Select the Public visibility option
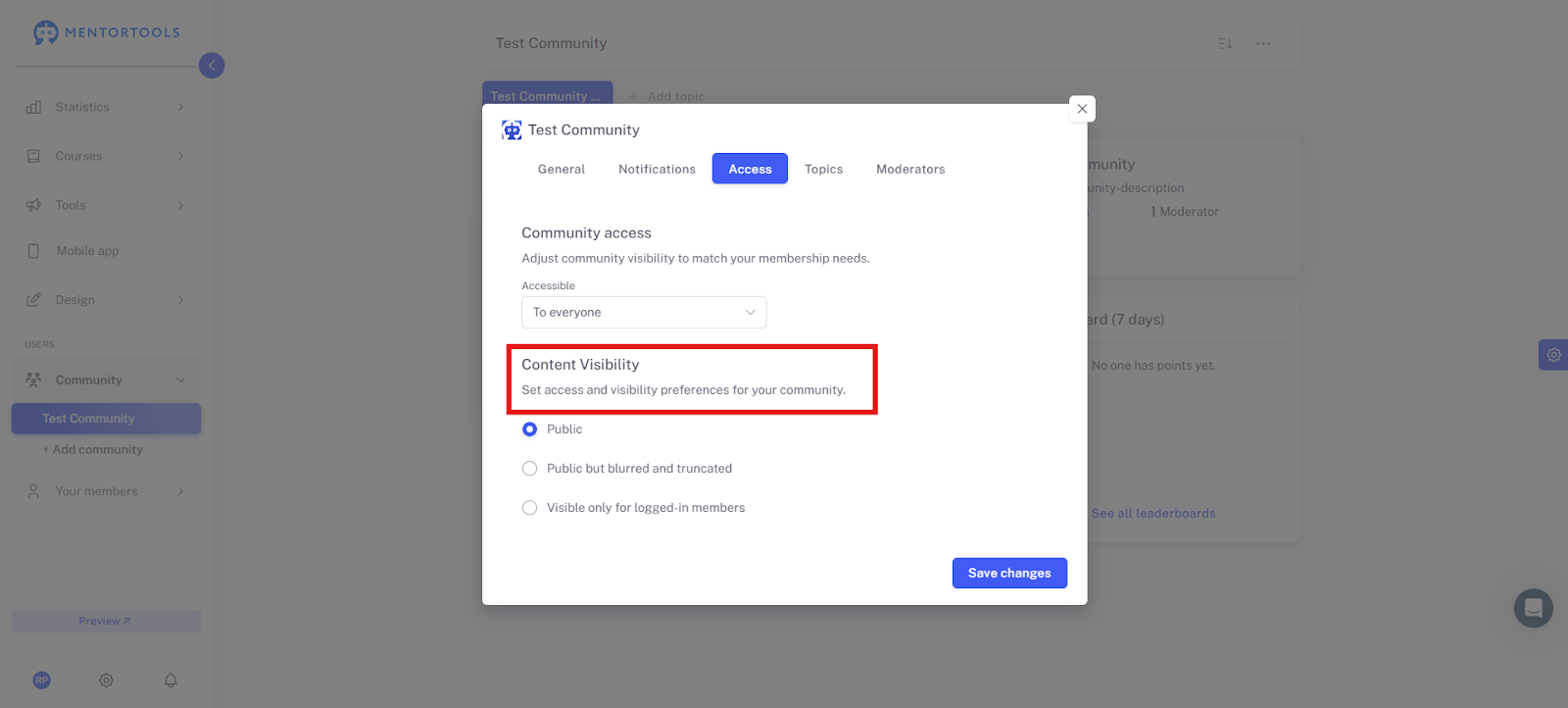Image resolution: width=1568 pixels, height=708 pixels. (x=530, y=430)
